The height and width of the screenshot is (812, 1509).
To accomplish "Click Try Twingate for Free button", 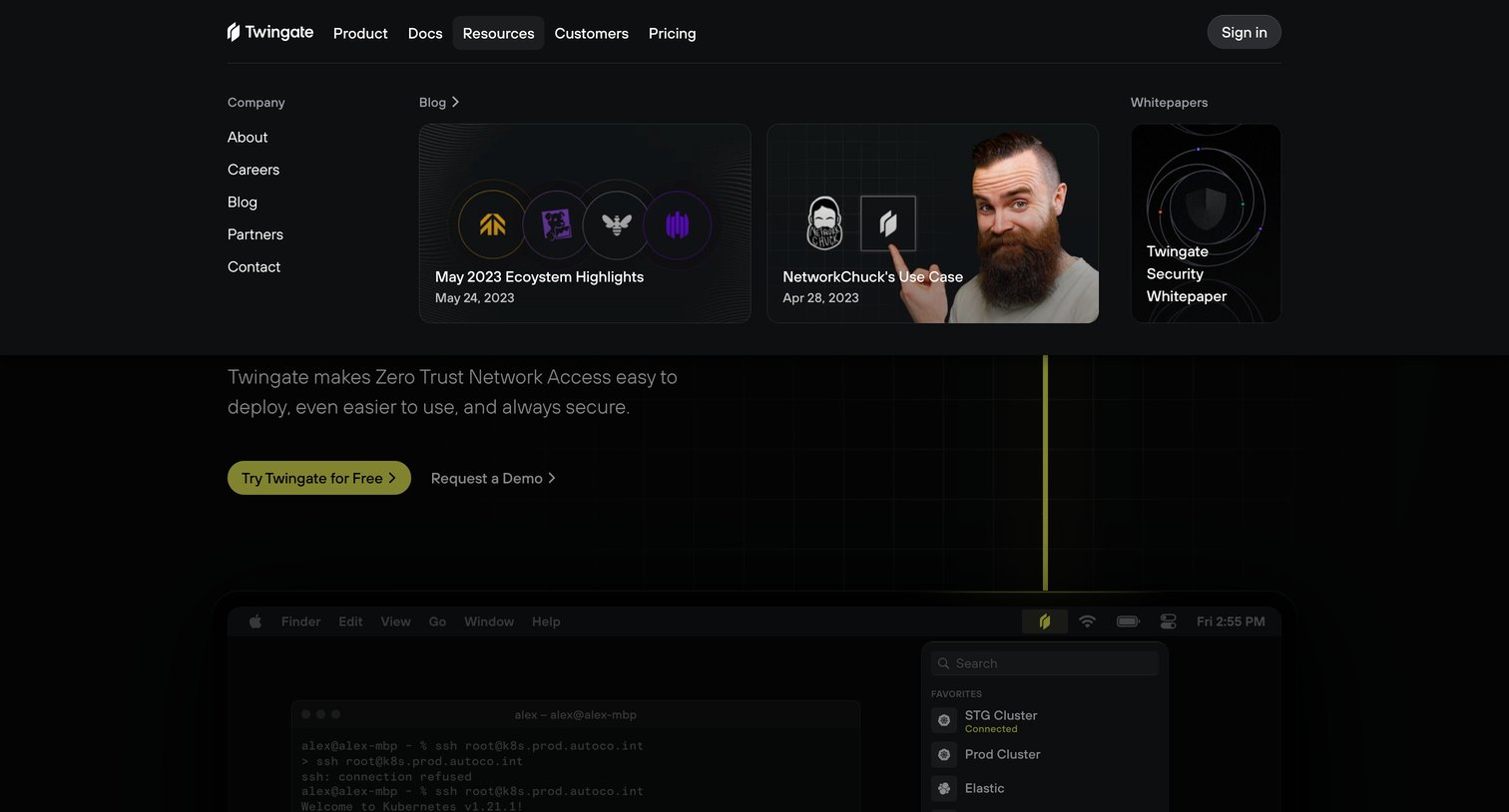I will pos(319,478).
